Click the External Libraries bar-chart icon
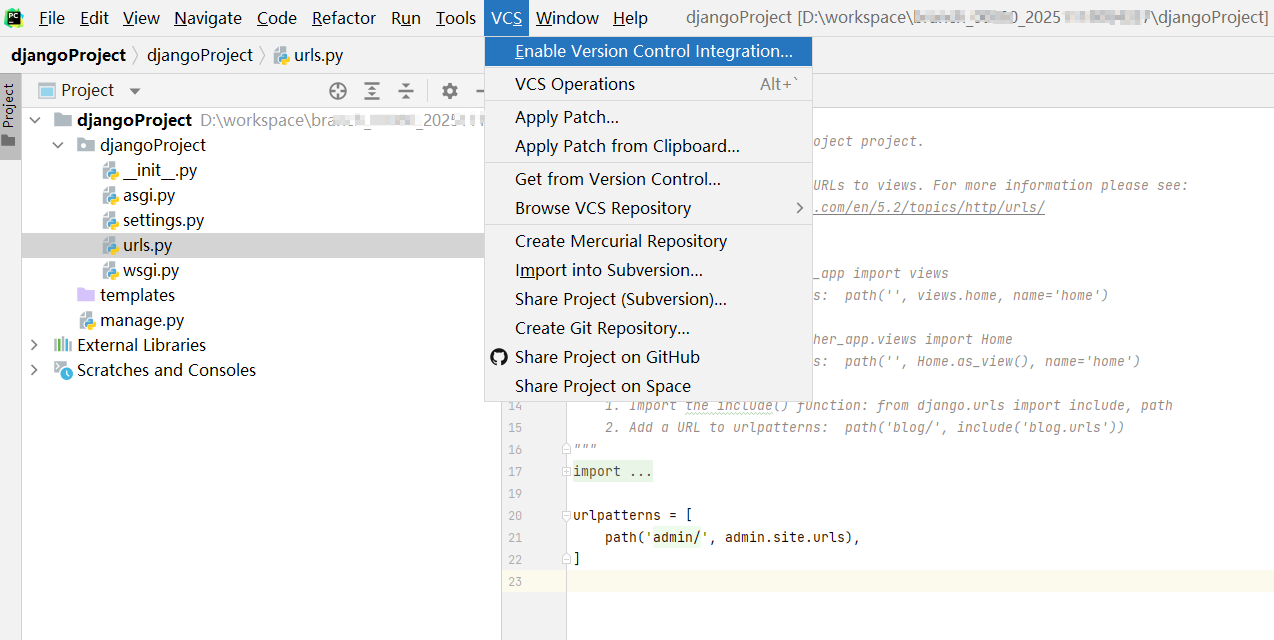The image size is (1274, 640). [64, 345]
